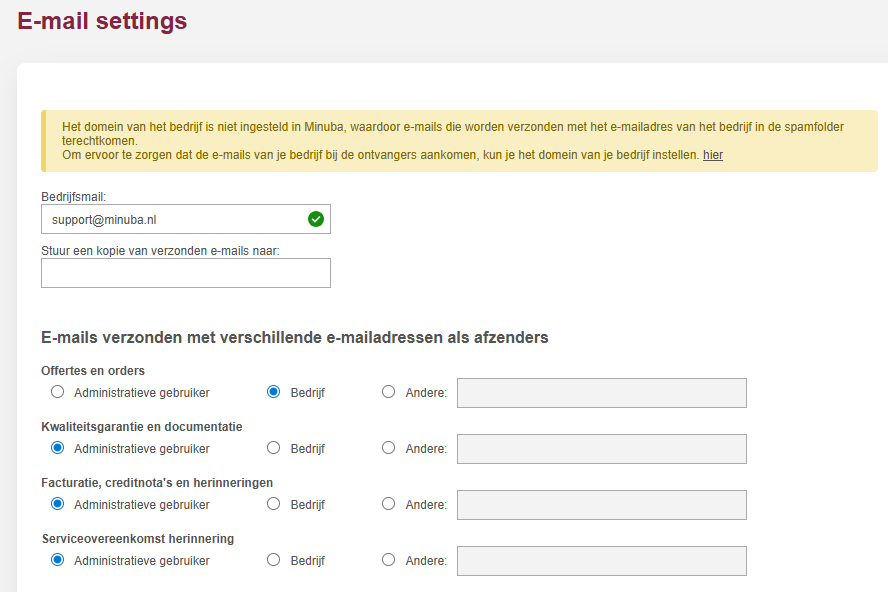Screen dimensions: 888x592
Task: Click the green checkmark validation icon
Action: point(316,219)
